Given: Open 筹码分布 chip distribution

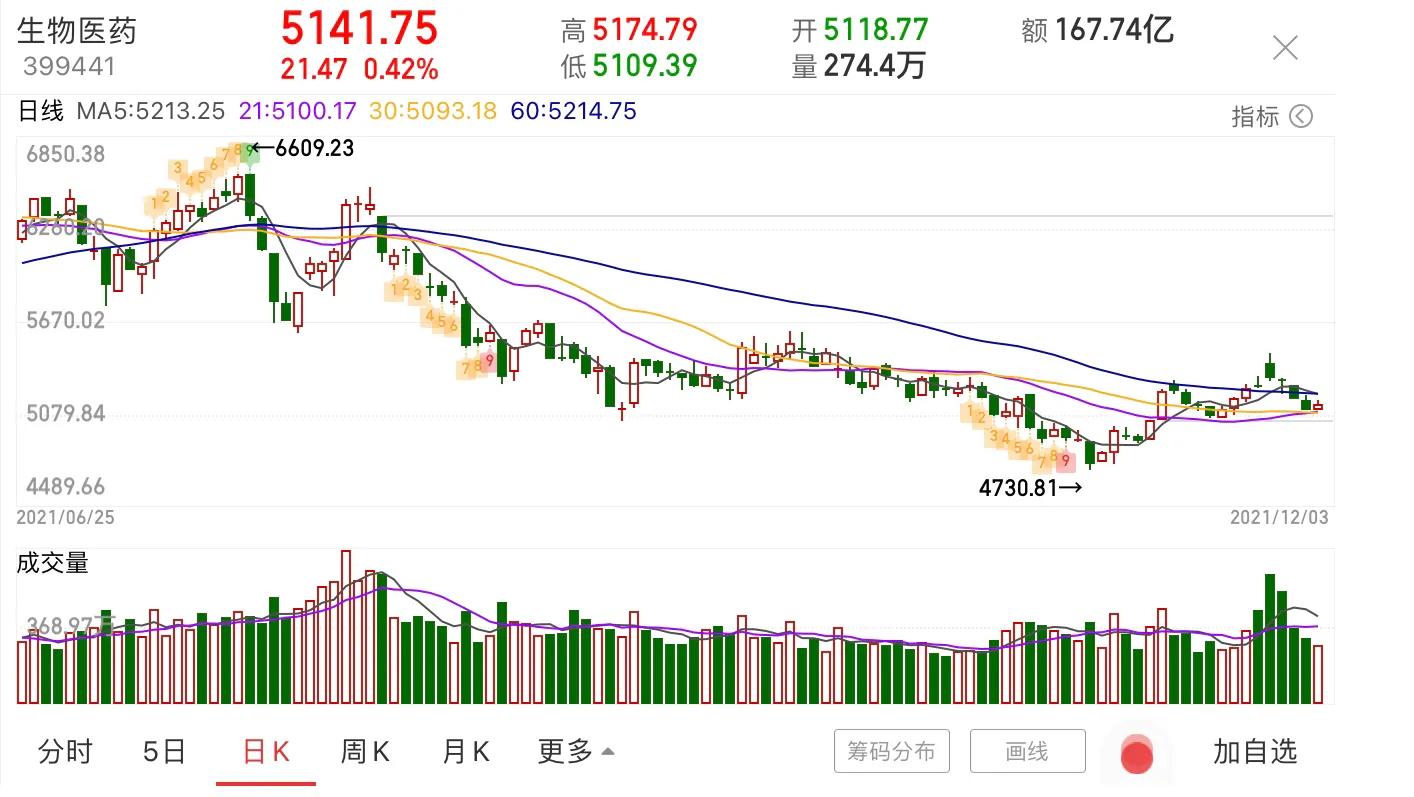Looking at the screenshot, I should tap(892, 751).
